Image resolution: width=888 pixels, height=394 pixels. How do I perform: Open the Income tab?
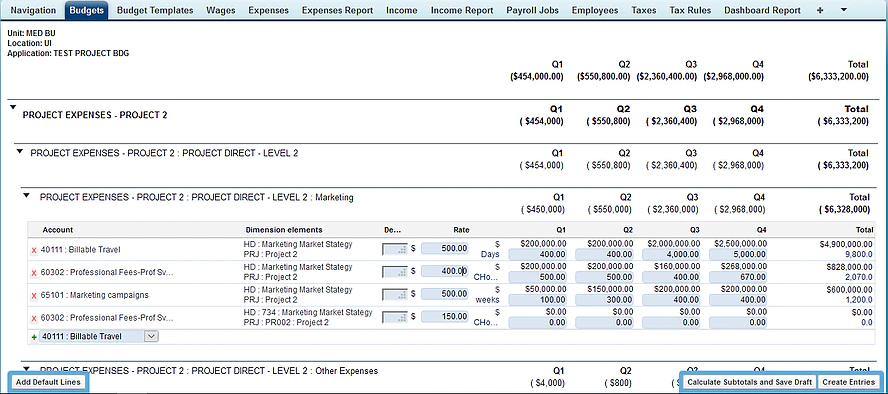point(402,10)
